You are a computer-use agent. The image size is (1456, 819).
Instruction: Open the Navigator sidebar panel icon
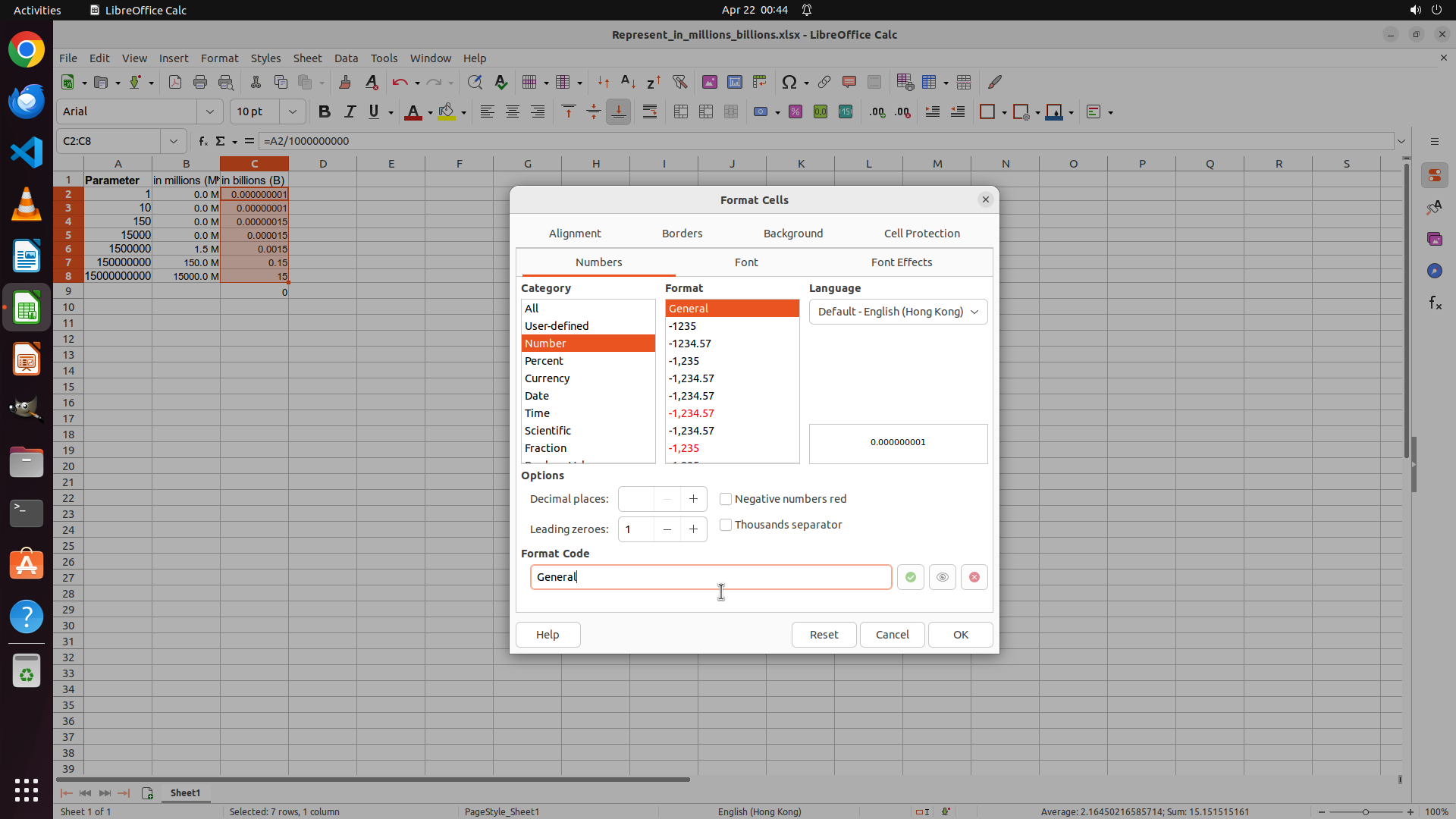point(1434,271)
